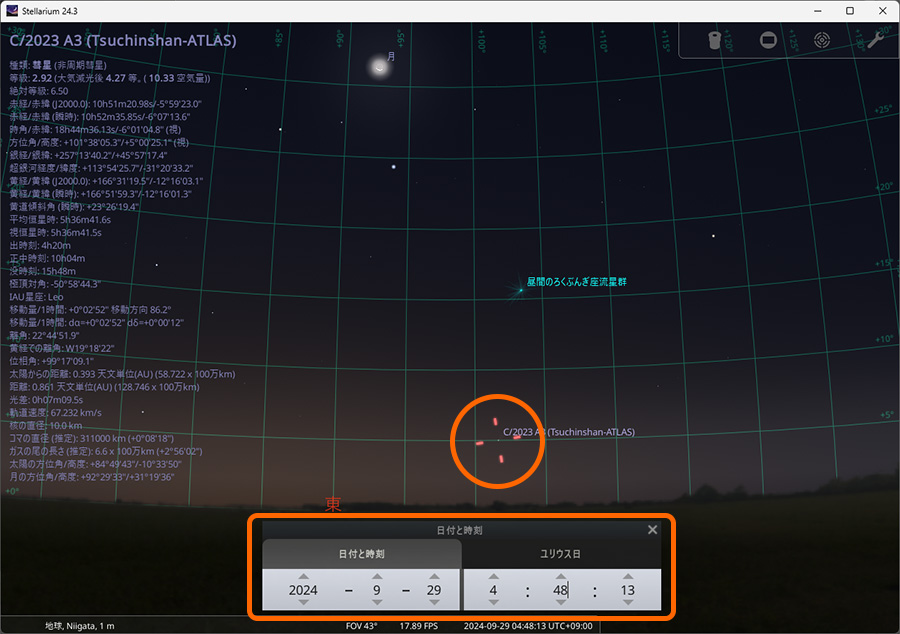Switch to the ユリウス日 tab
This screenshot has height=634, width=900.
pyautogui.click(x=561, y=553)
